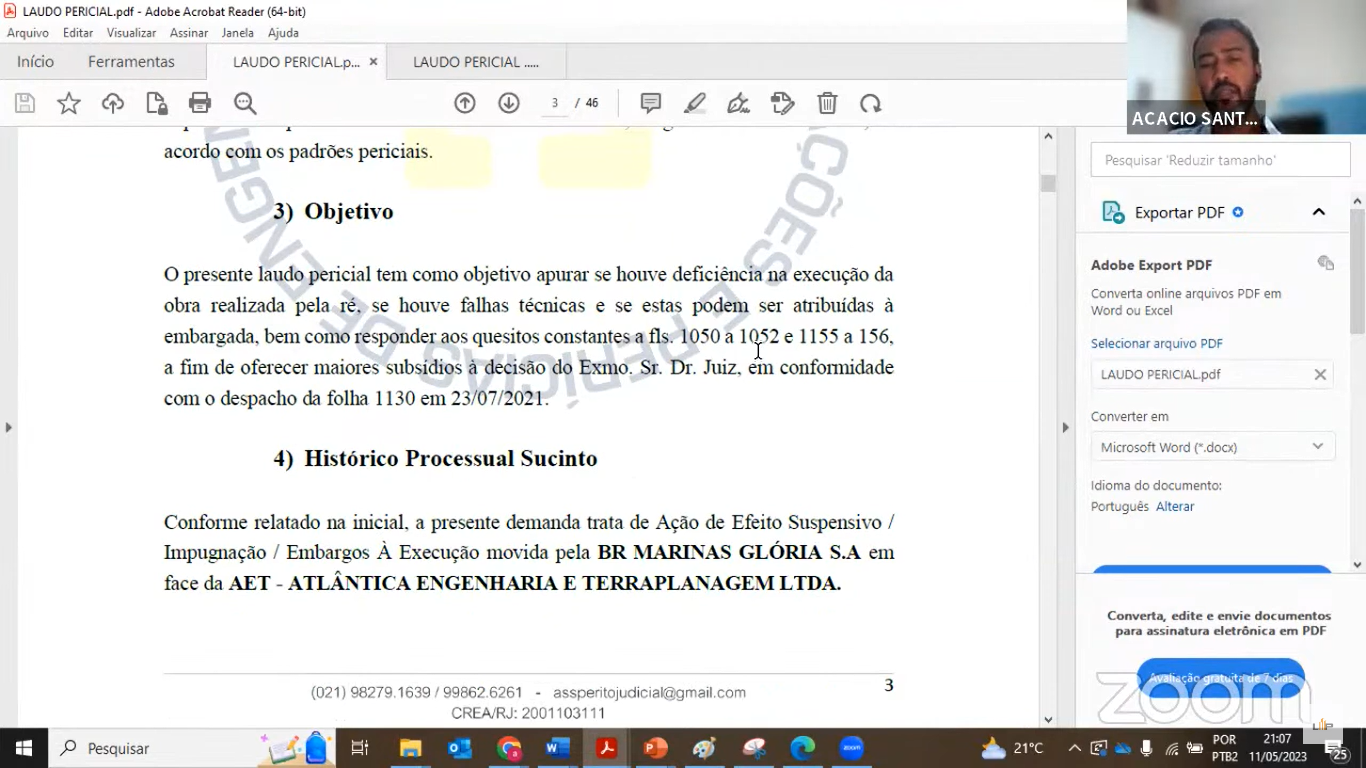Click the upload to cloud icon

[113, 103]
